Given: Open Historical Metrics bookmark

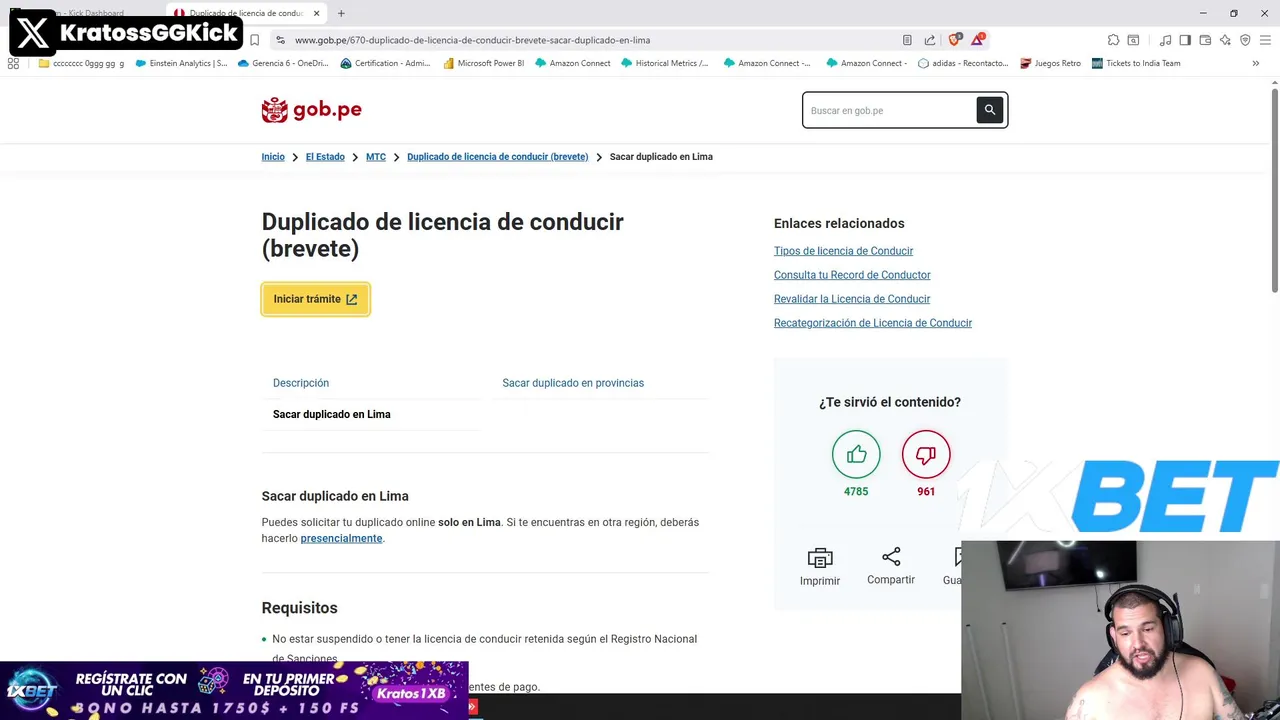Looking at the screenshot, I should pyautogui.click(x=664, y=63).
